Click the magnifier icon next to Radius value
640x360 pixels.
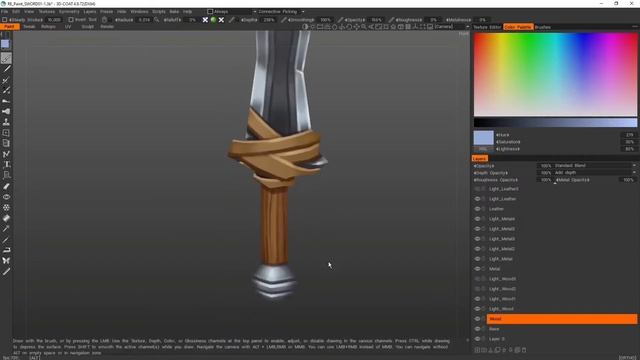[x=156, y=20]
